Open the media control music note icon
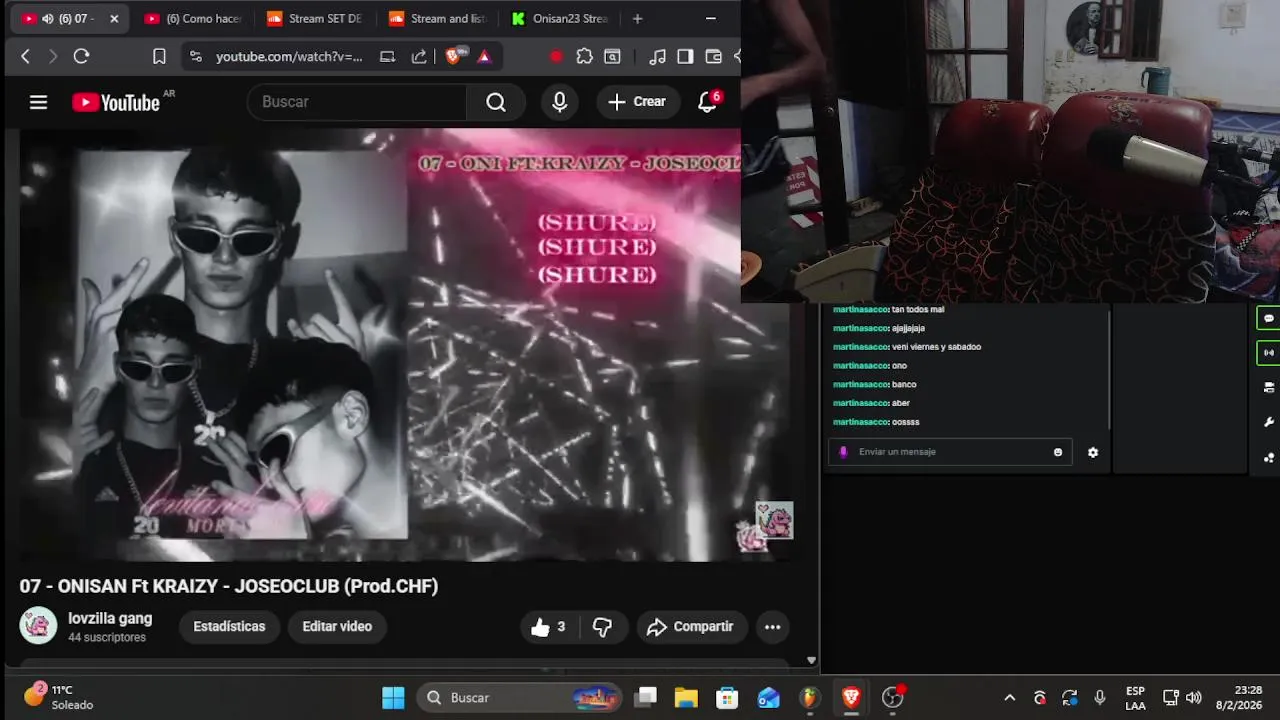 click(x=657, y=57)
